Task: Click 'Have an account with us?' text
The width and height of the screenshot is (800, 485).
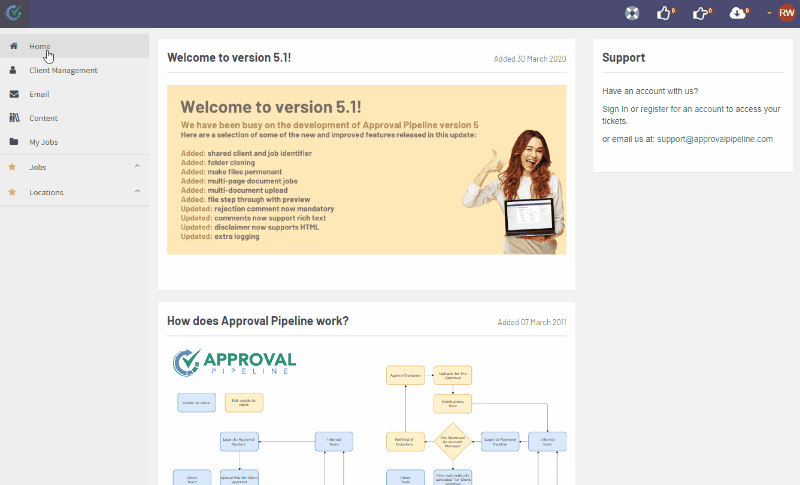Action: (650, 91)
